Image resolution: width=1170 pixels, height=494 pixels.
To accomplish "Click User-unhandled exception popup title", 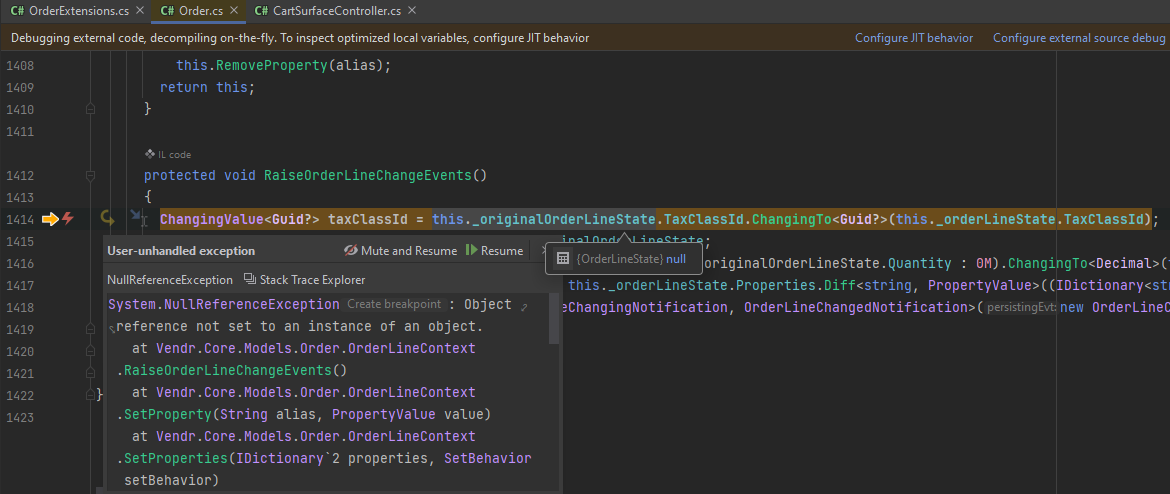I will pyautogui.click(x=181, y=251).
